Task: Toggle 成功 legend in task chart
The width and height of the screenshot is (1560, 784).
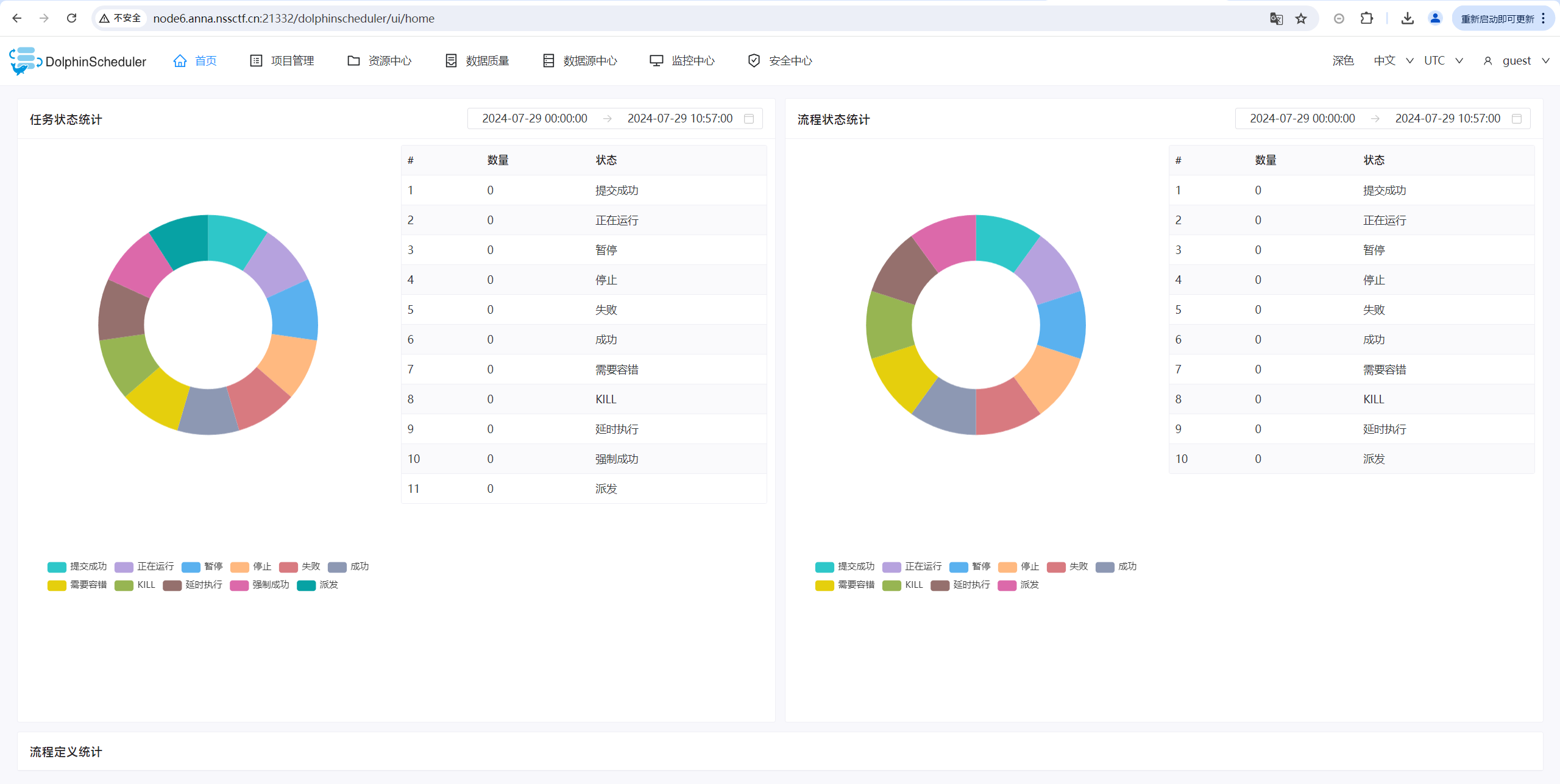Action: (349, 567)
